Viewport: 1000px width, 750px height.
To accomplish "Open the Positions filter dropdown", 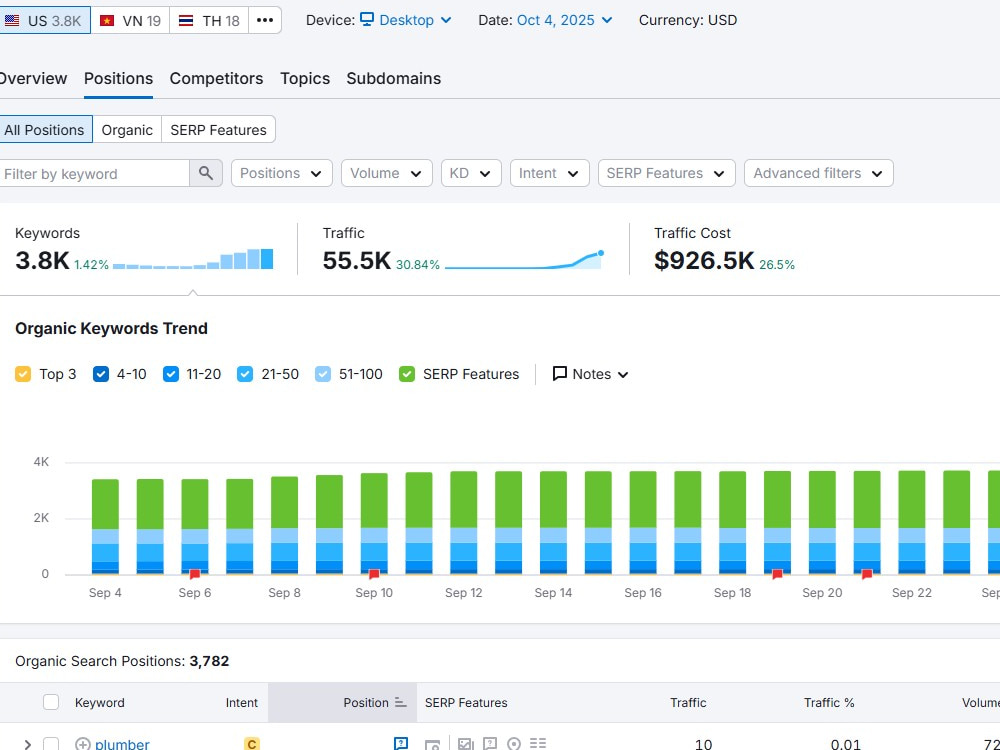I will pos(281,173).
